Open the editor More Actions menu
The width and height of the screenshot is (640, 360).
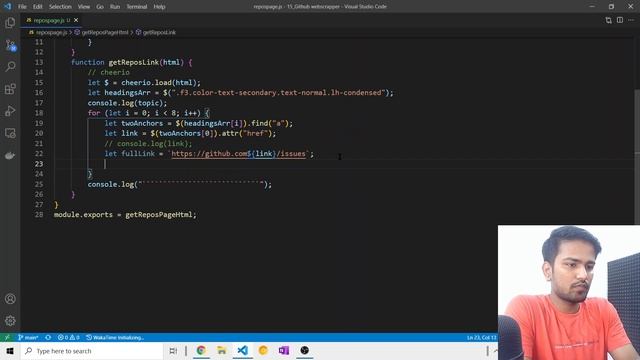[631, 20]
